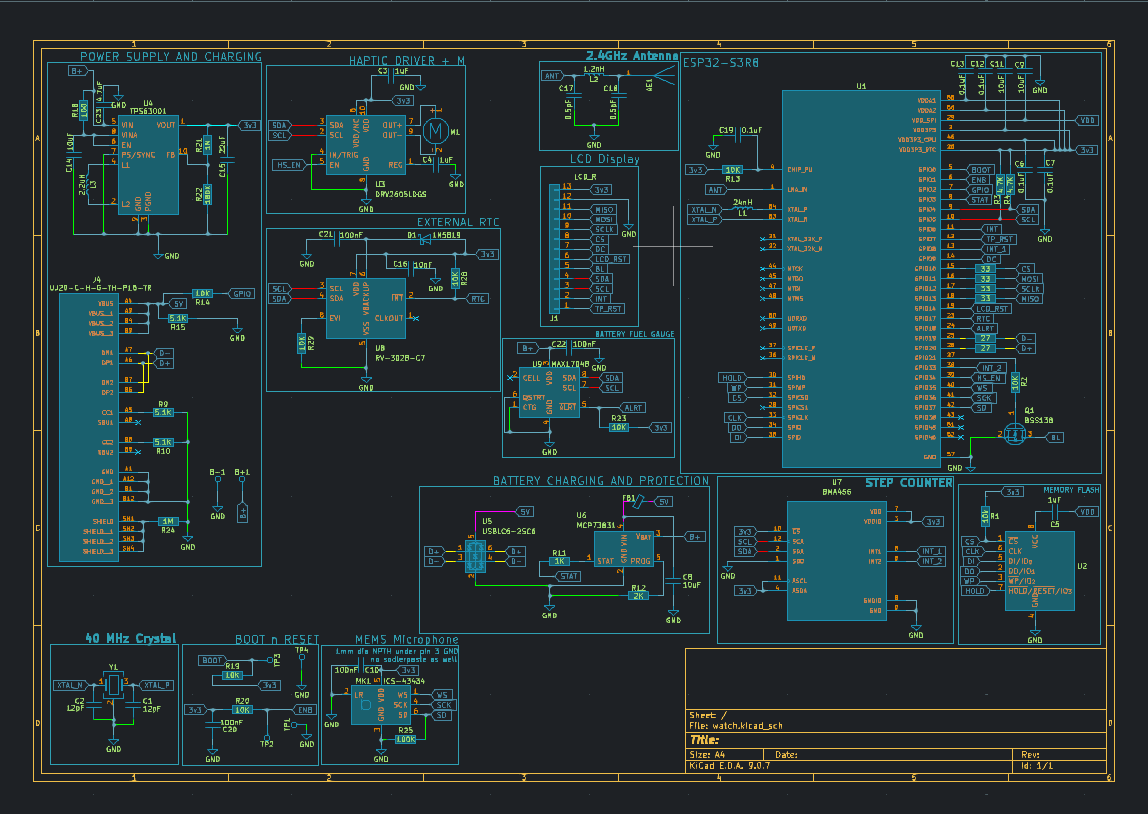
Task: Click the ALRT label in fuel gauge block
Action: tap(633, 408)
